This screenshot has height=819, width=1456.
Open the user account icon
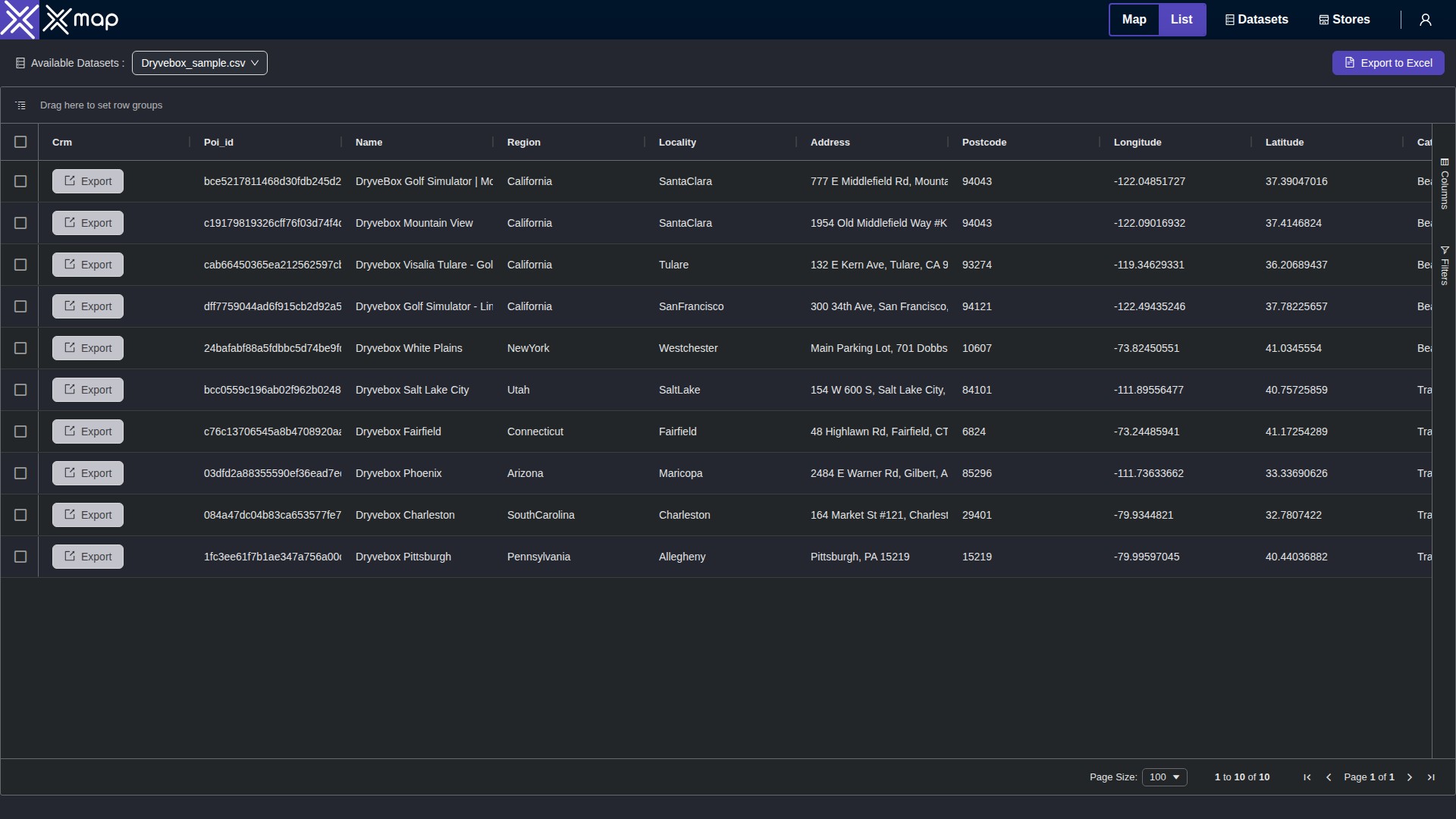[x=1426, y=20]
